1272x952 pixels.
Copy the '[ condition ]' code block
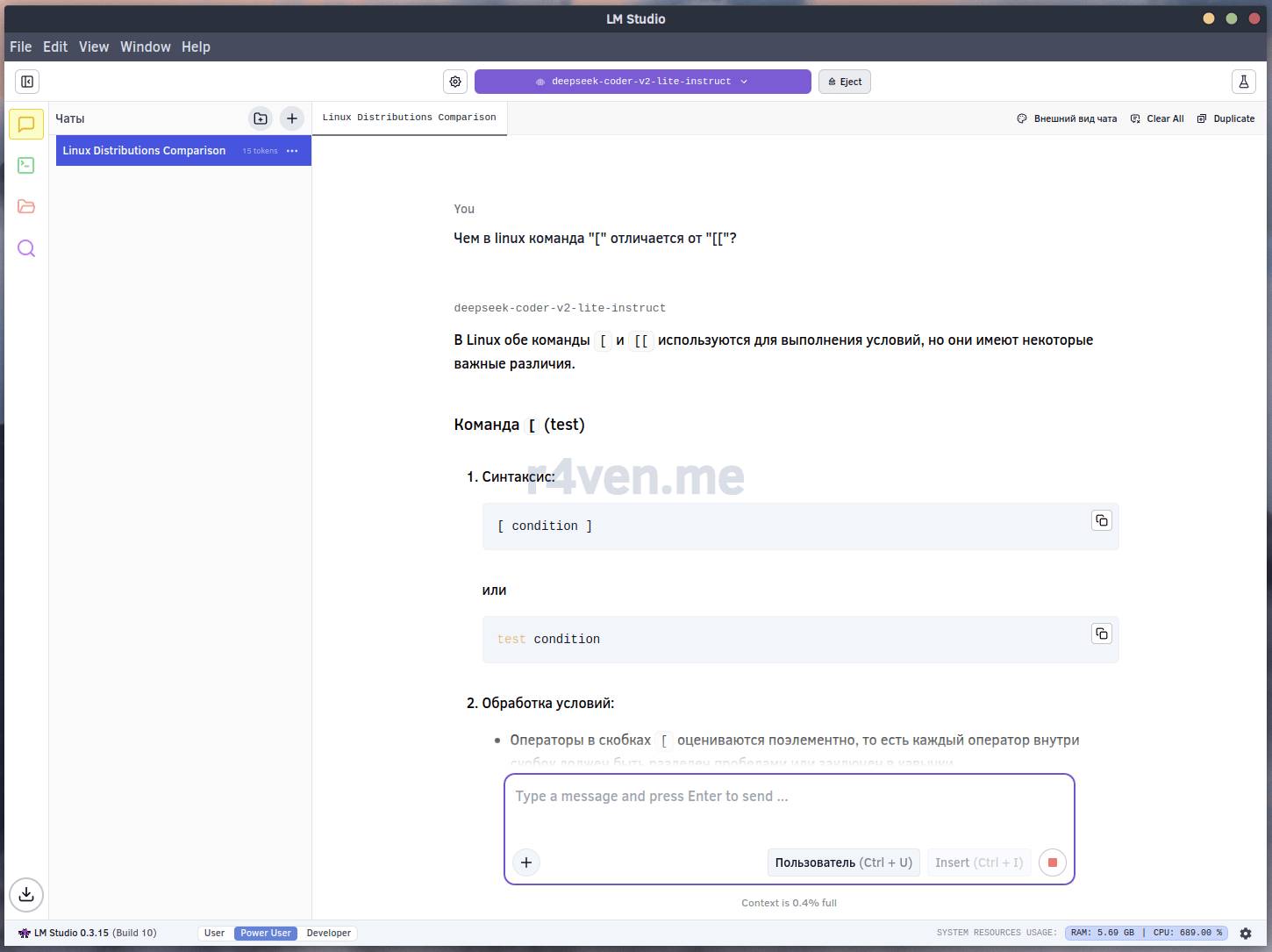point(1101,520)
